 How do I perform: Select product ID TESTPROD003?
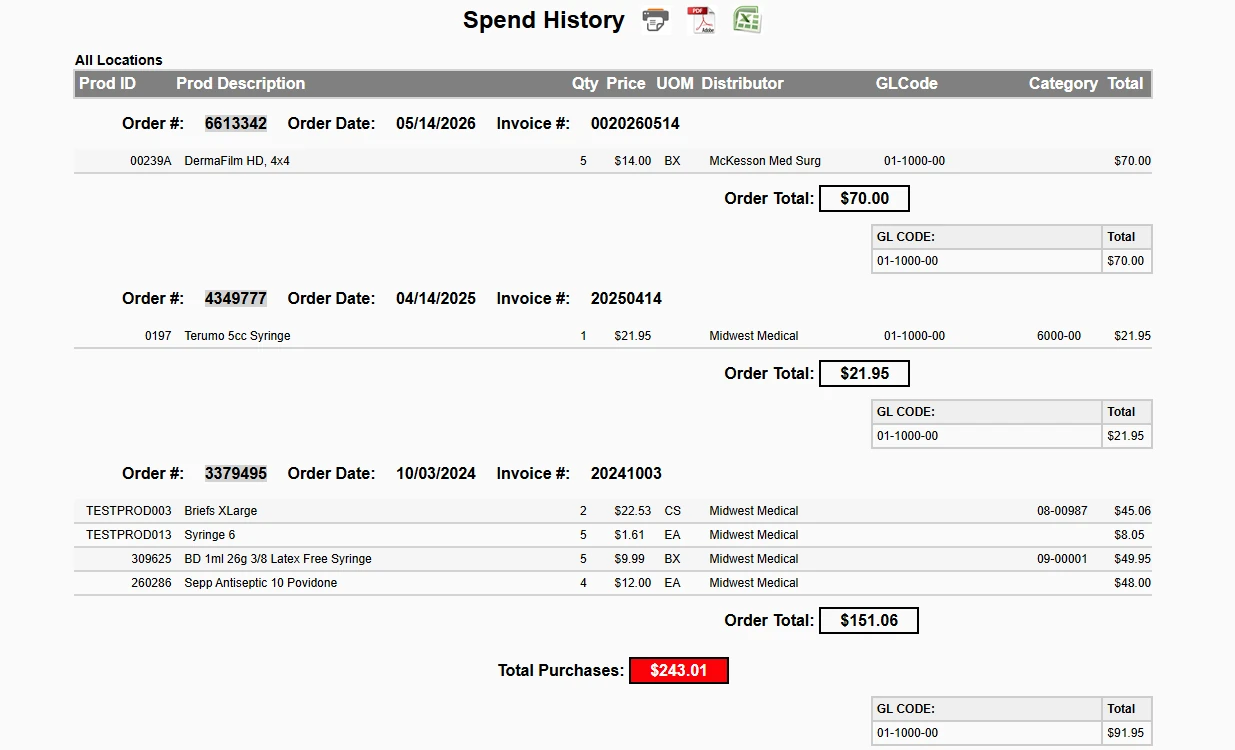point(129,510)
